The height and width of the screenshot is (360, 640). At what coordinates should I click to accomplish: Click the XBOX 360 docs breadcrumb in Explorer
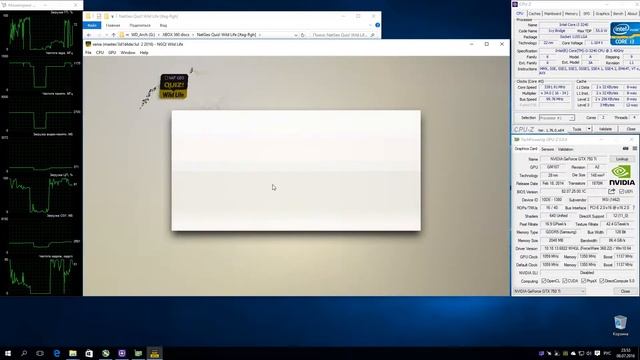[176, 35]
